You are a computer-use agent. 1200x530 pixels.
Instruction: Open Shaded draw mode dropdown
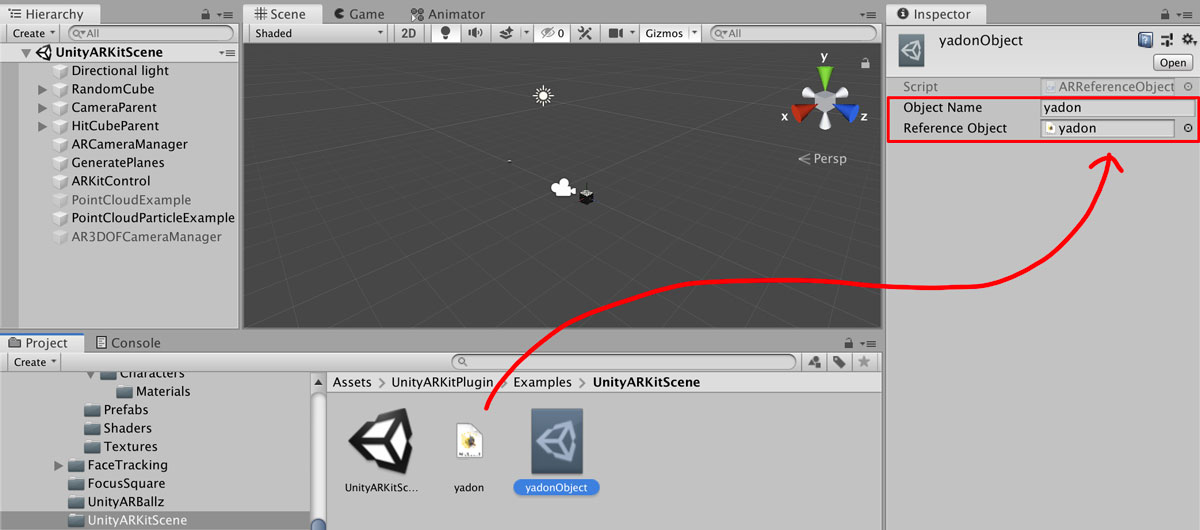[x=318, y=33]
